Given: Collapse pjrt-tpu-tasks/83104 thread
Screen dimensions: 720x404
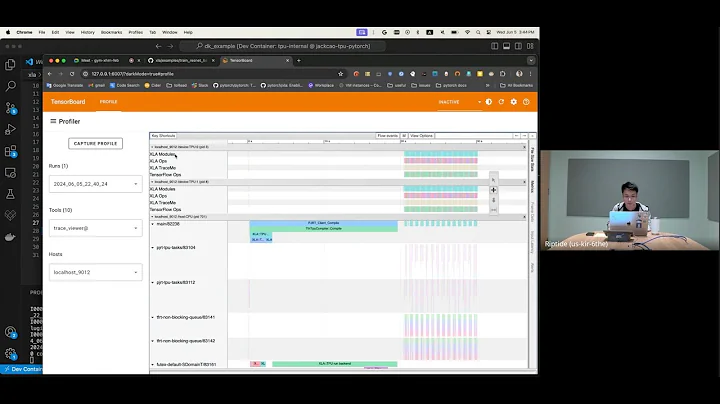Looking at the screenshot, I should pos(153,247).
